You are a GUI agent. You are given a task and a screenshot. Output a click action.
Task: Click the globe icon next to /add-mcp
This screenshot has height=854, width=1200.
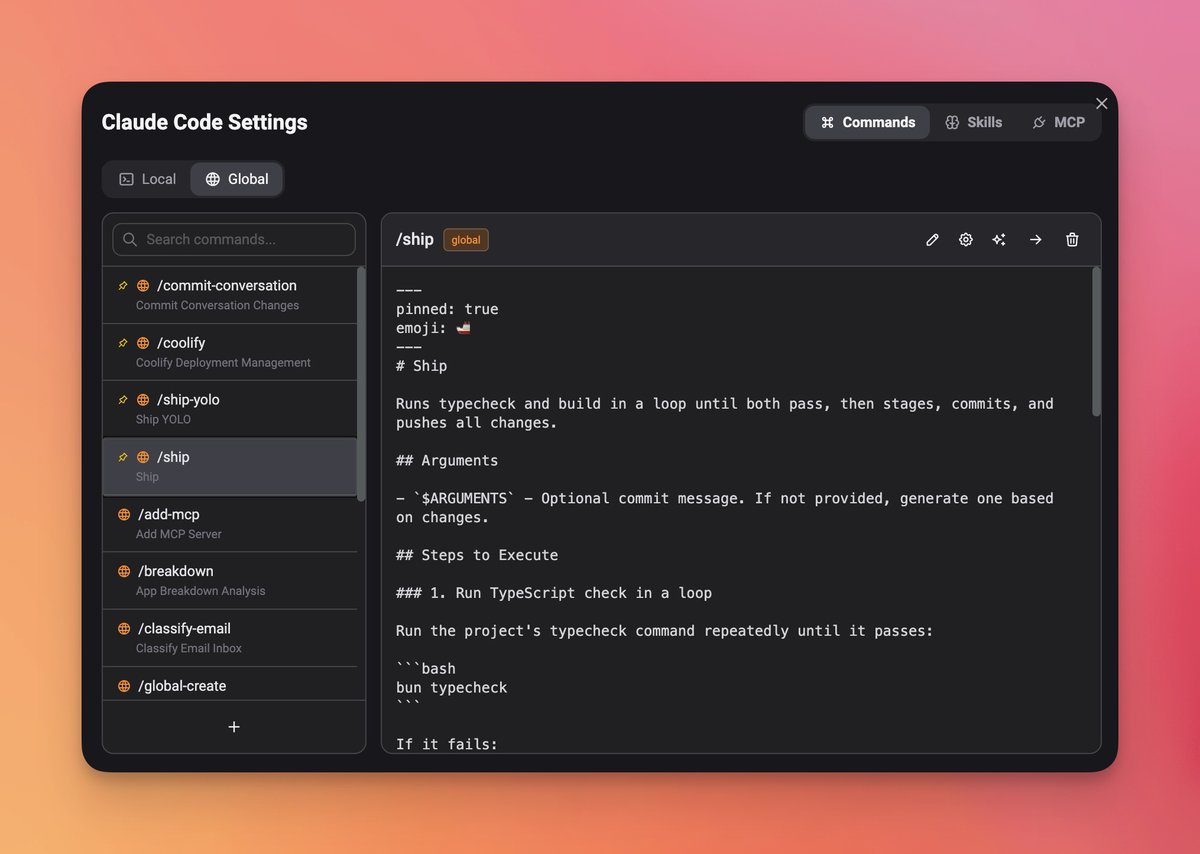point(124,514)
